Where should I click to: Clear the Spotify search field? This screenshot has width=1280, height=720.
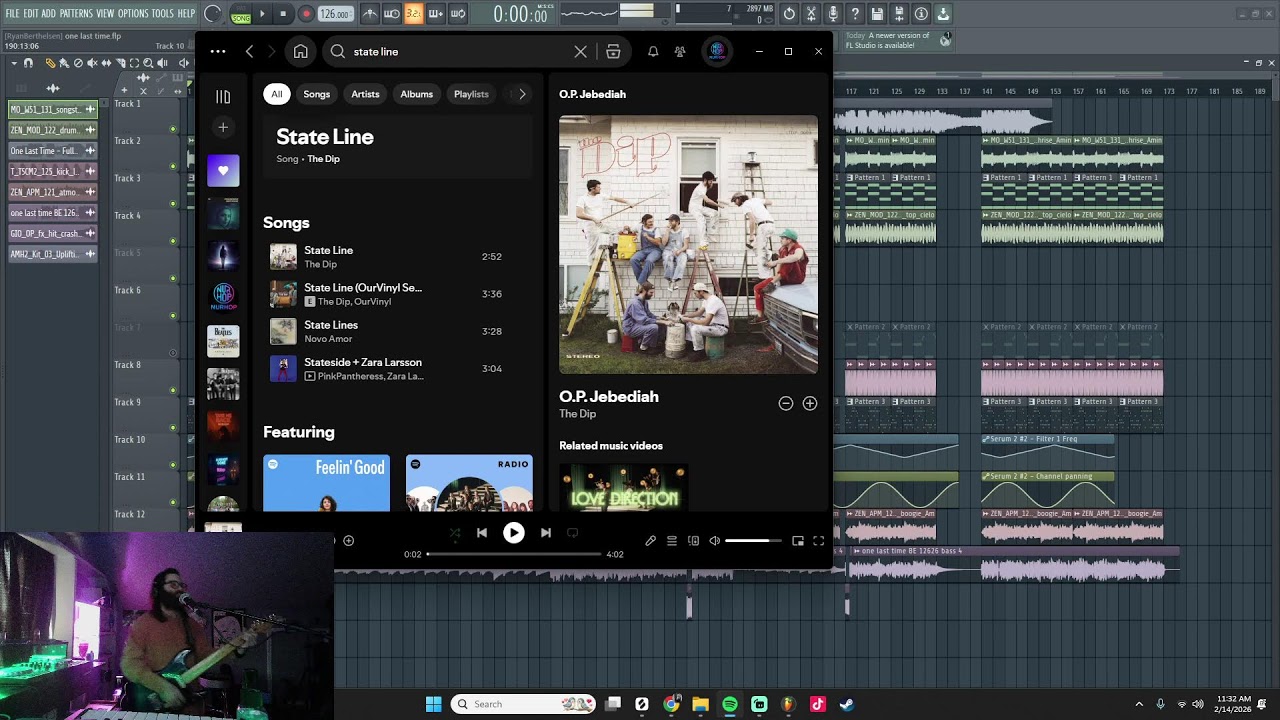581,51
